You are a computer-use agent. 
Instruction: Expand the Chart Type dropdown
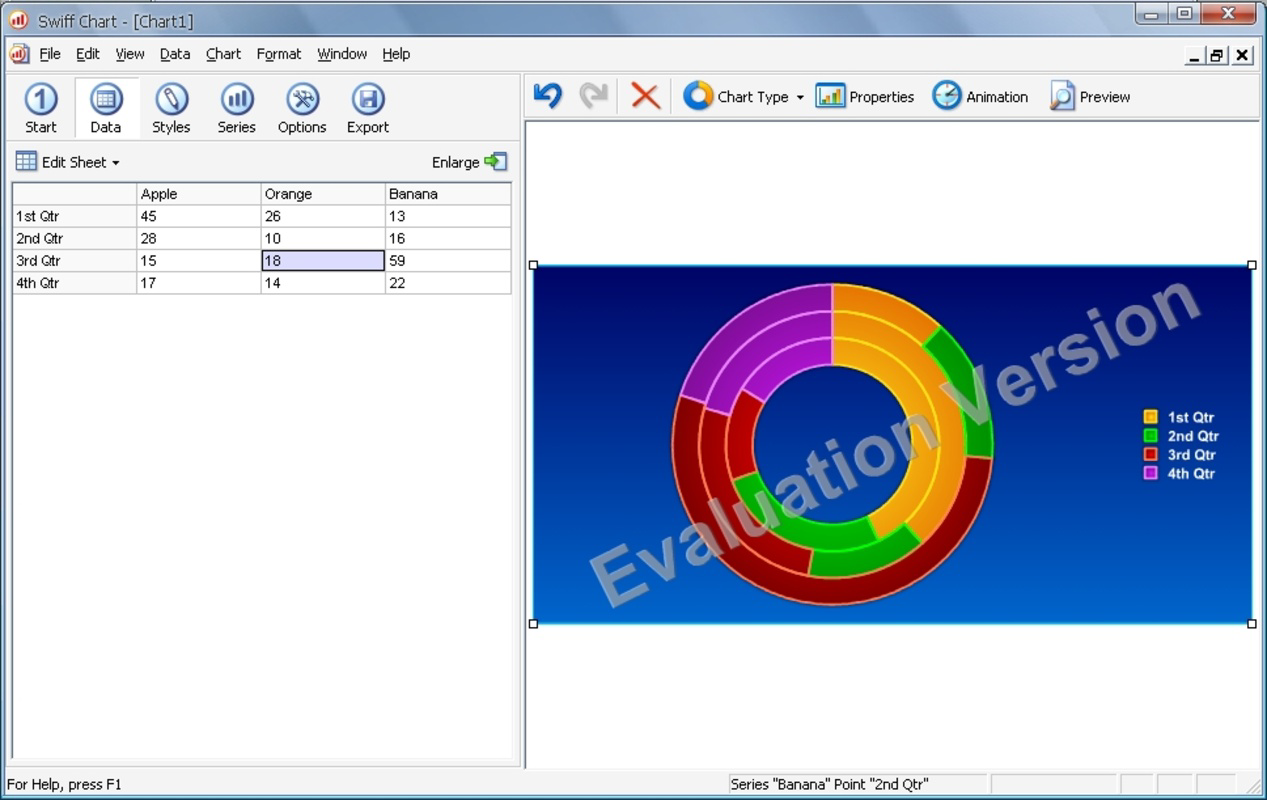[x=744, y=96]
